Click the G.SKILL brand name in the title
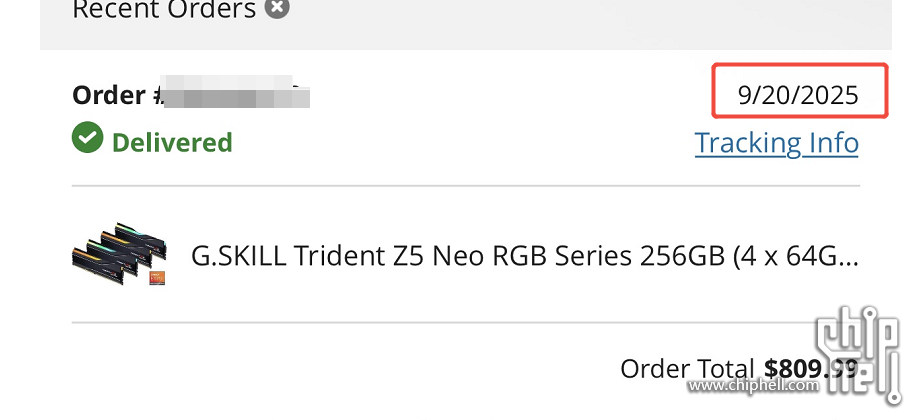The height and width of the screenshot is (420, 915). tap(238, 256)
